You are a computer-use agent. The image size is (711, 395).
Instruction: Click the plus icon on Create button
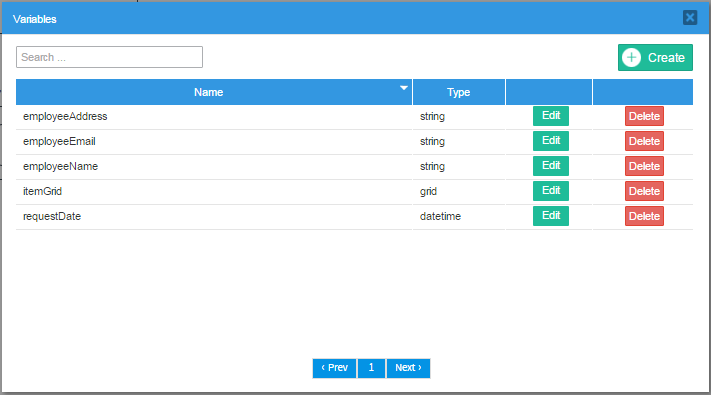[x=631, y=58]
